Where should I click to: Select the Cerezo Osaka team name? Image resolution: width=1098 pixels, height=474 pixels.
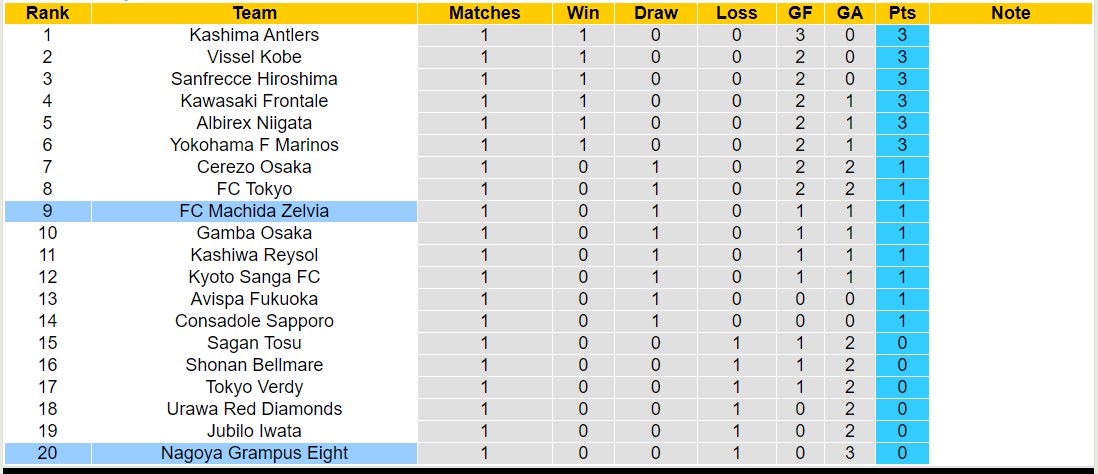254,167
